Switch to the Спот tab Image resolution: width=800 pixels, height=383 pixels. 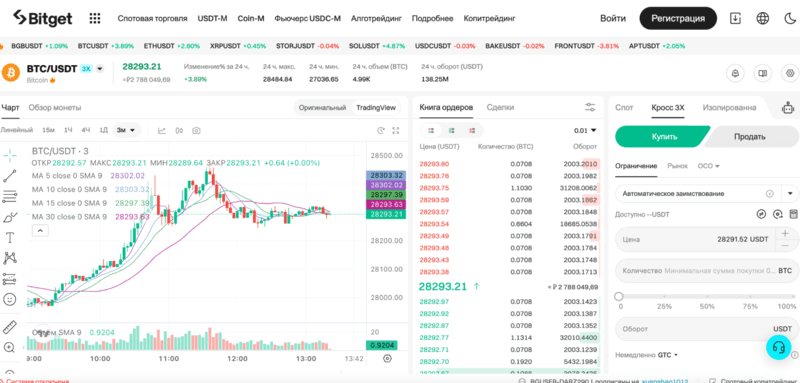point(624,108)
